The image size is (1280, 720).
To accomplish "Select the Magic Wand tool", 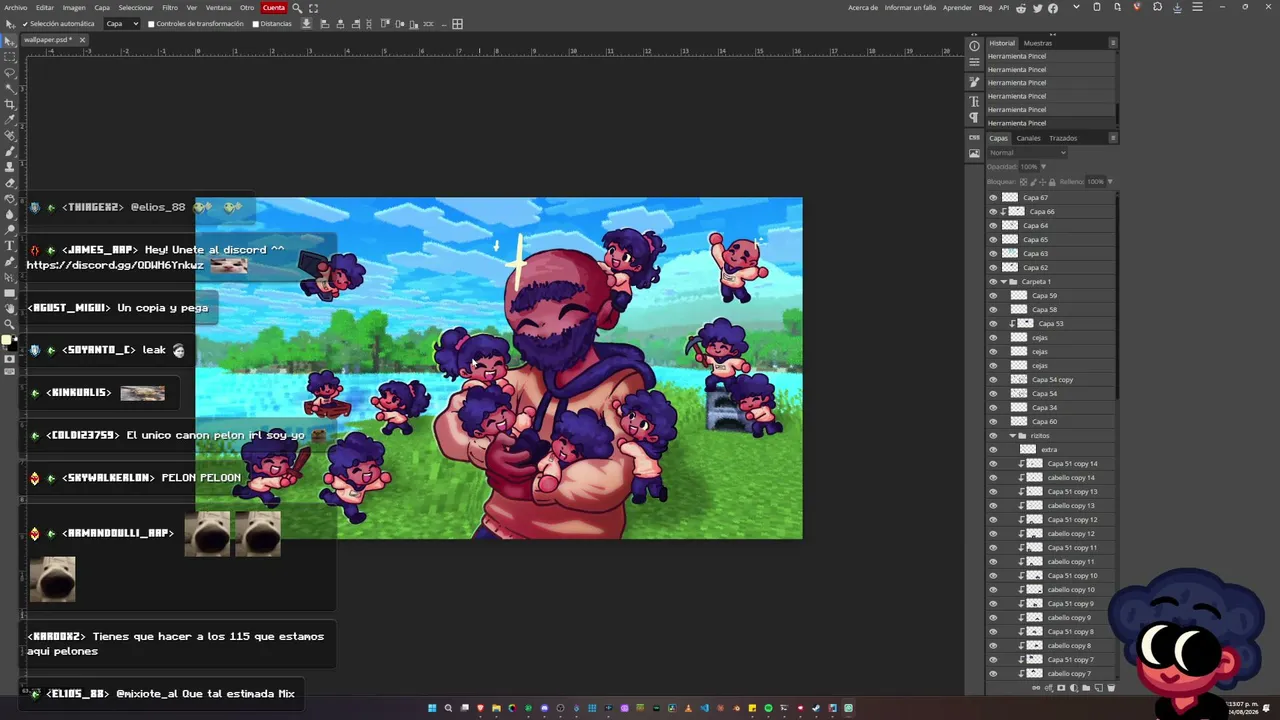I will [x=10, y=88].
